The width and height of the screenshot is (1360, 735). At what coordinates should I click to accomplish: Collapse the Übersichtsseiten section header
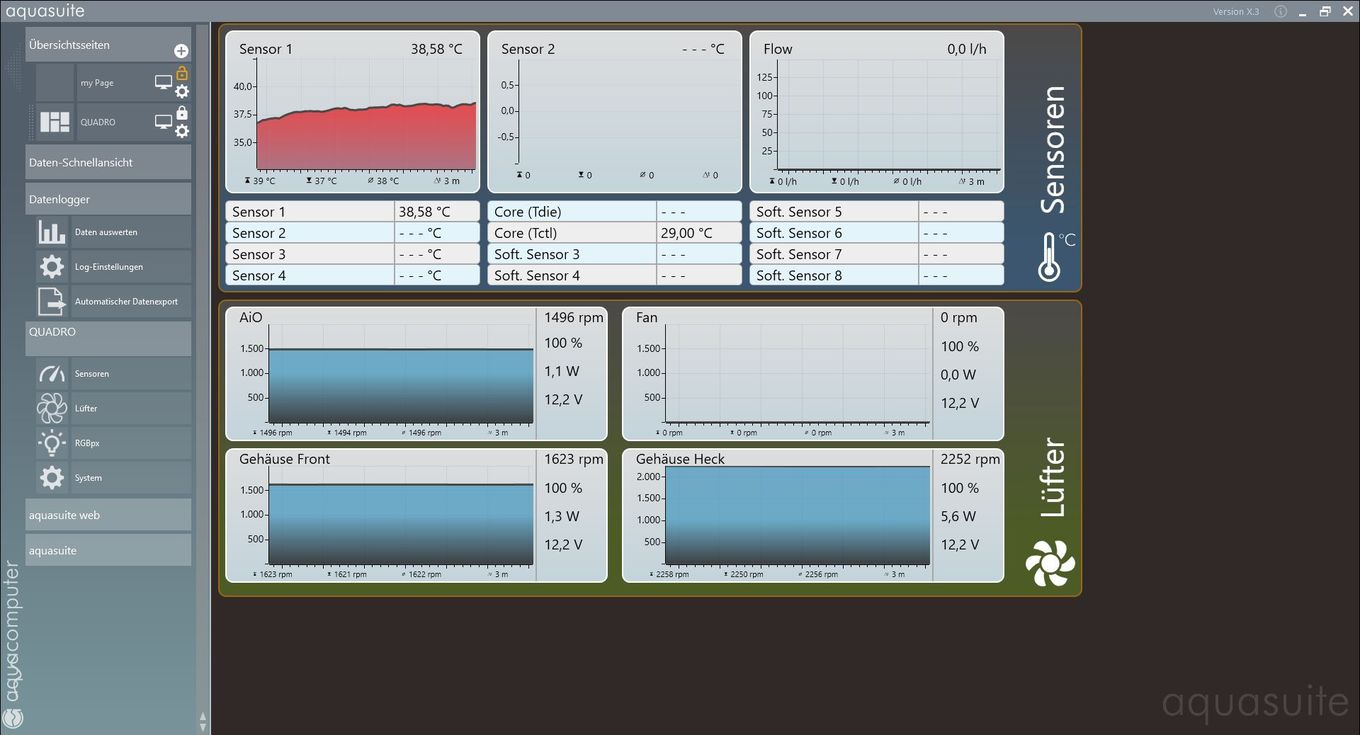(108, 45)
